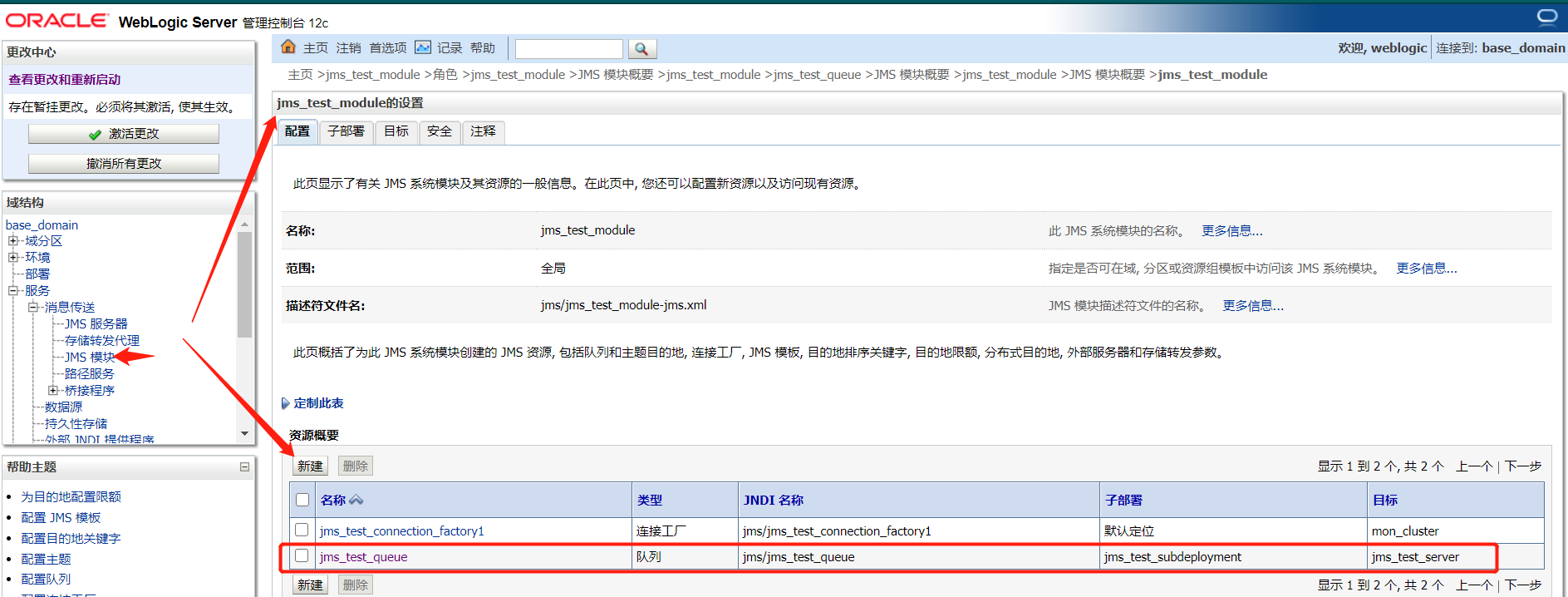Click base_domain in the domain tree
This screenshot has height=597, width=1568.
(42, 225)
